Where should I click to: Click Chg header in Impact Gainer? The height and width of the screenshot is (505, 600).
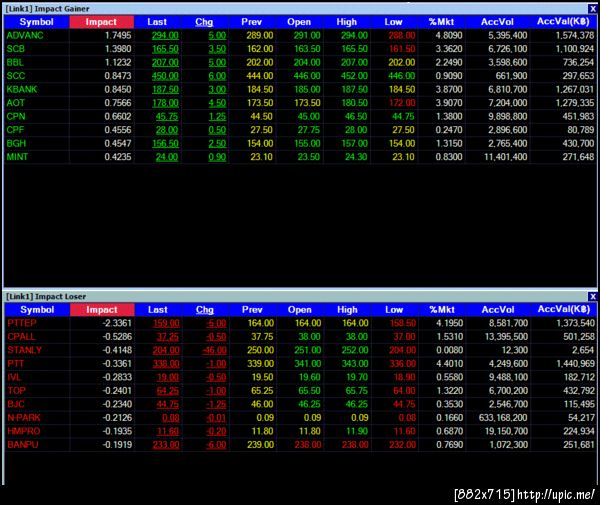point(204,22)
